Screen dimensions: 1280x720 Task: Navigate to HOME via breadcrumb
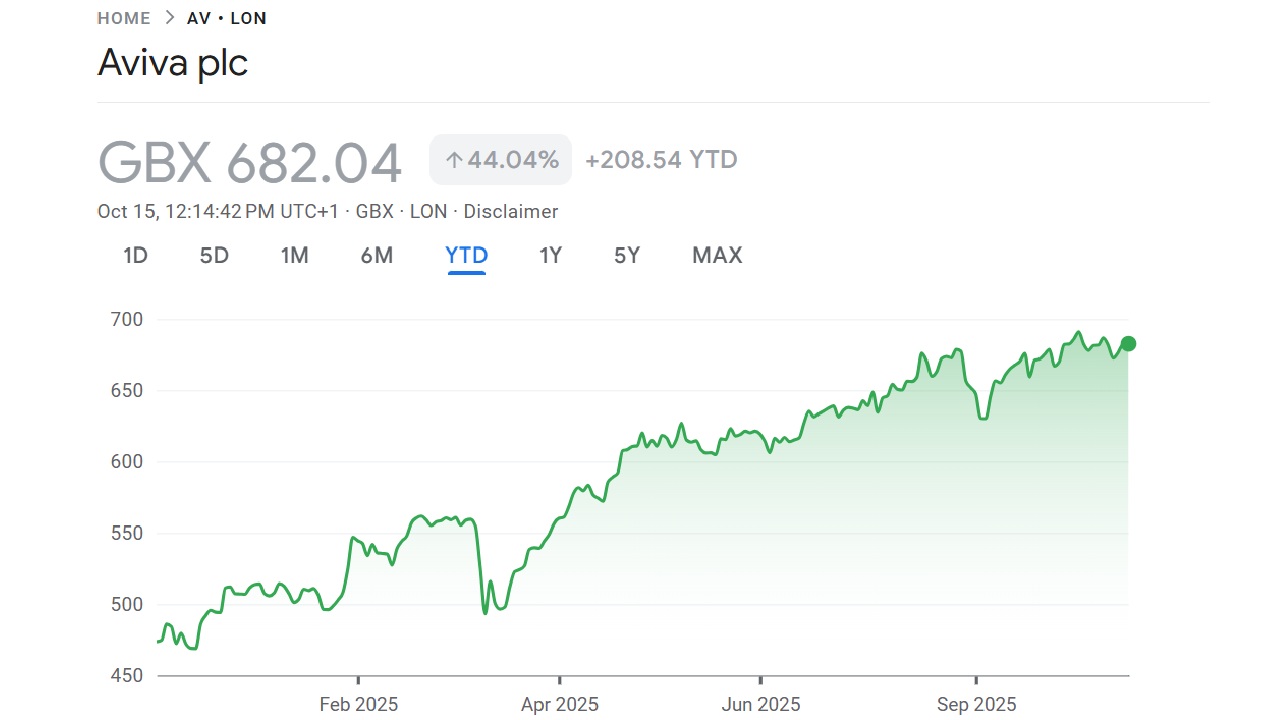(123, 17)
